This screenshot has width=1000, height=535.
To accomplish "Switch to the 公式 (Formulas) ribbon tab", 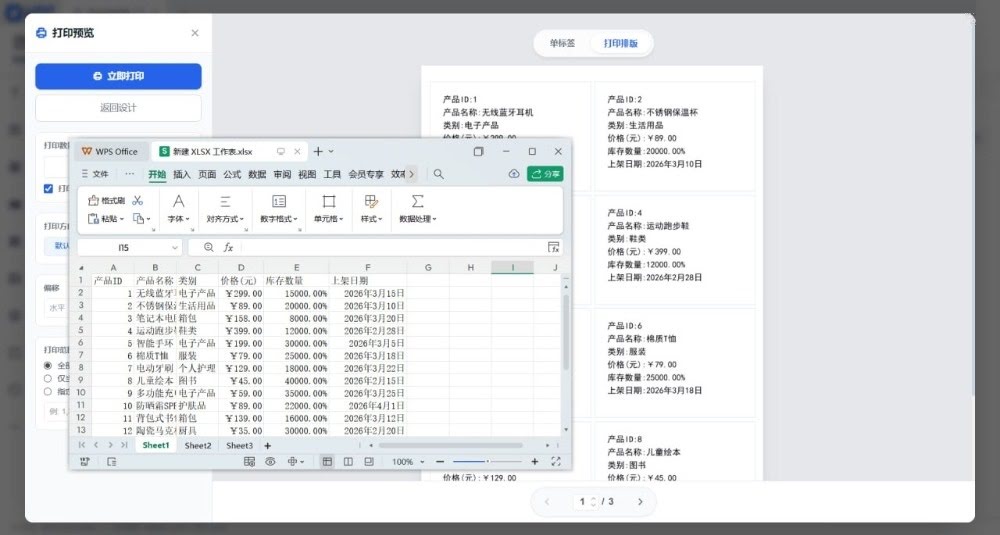I will click(x=232, y=174).
